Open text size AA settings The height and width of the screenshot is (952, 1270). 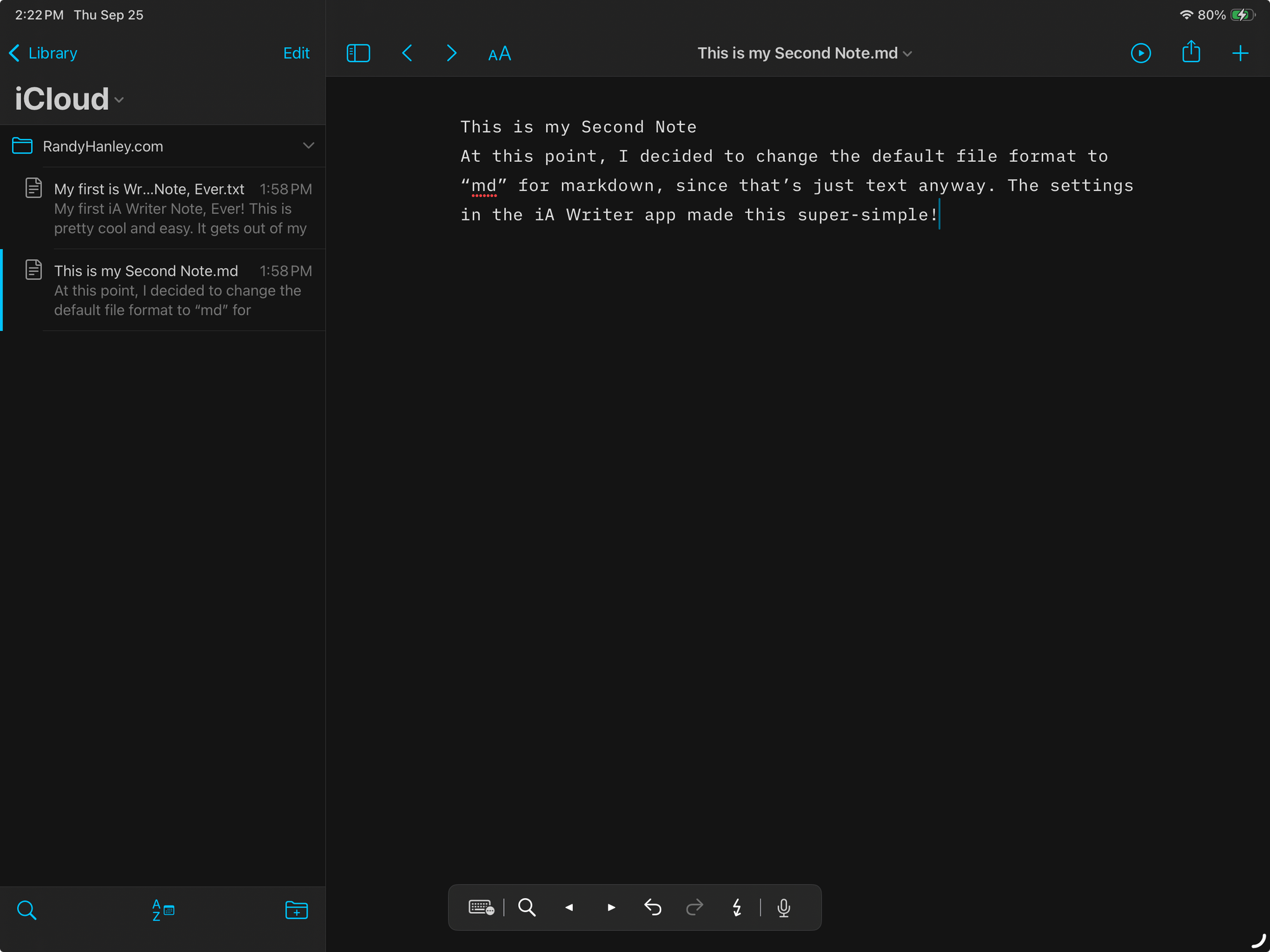click(x=499, y=54)
